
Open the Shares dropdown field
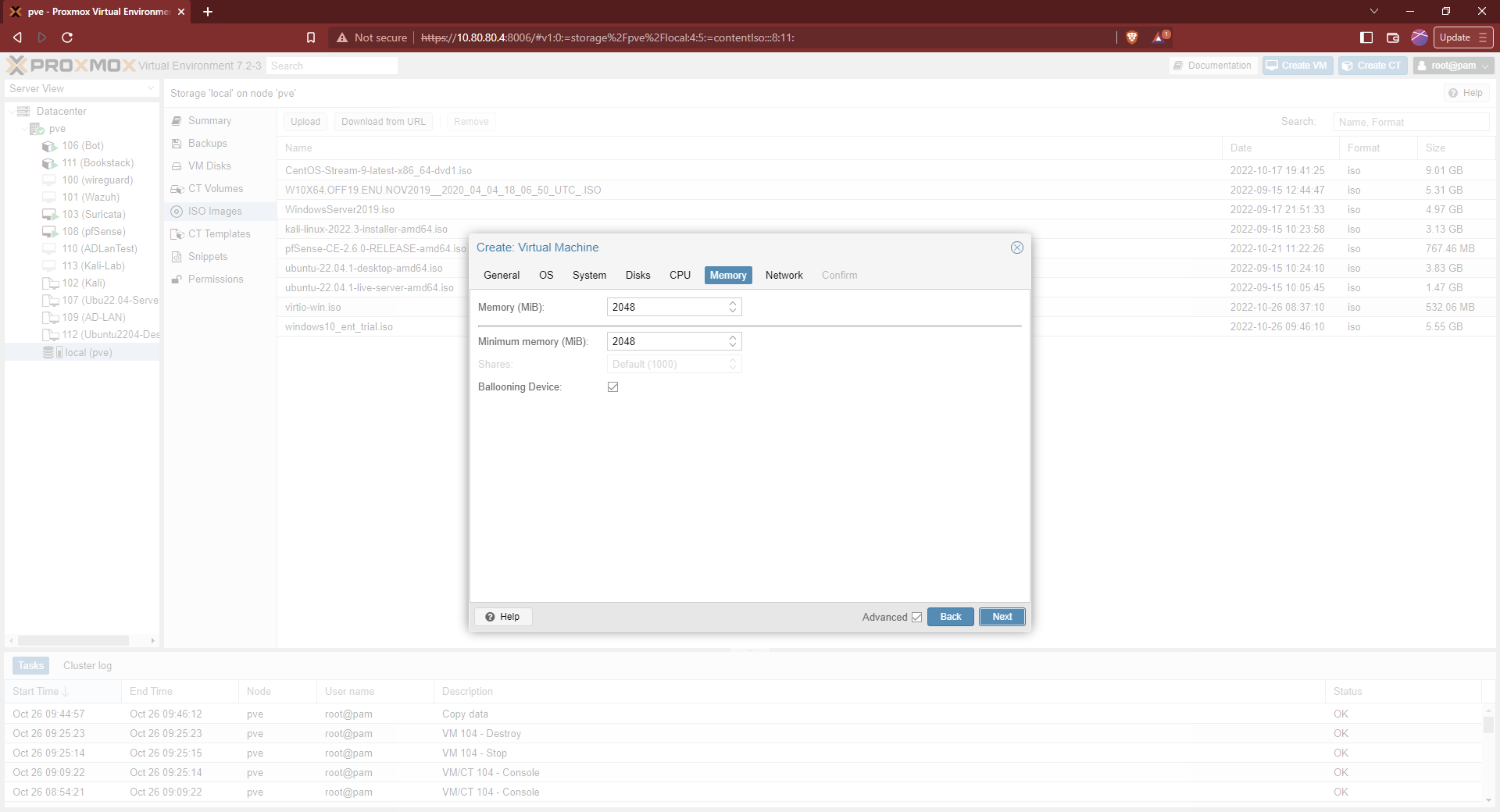point(673,364)
